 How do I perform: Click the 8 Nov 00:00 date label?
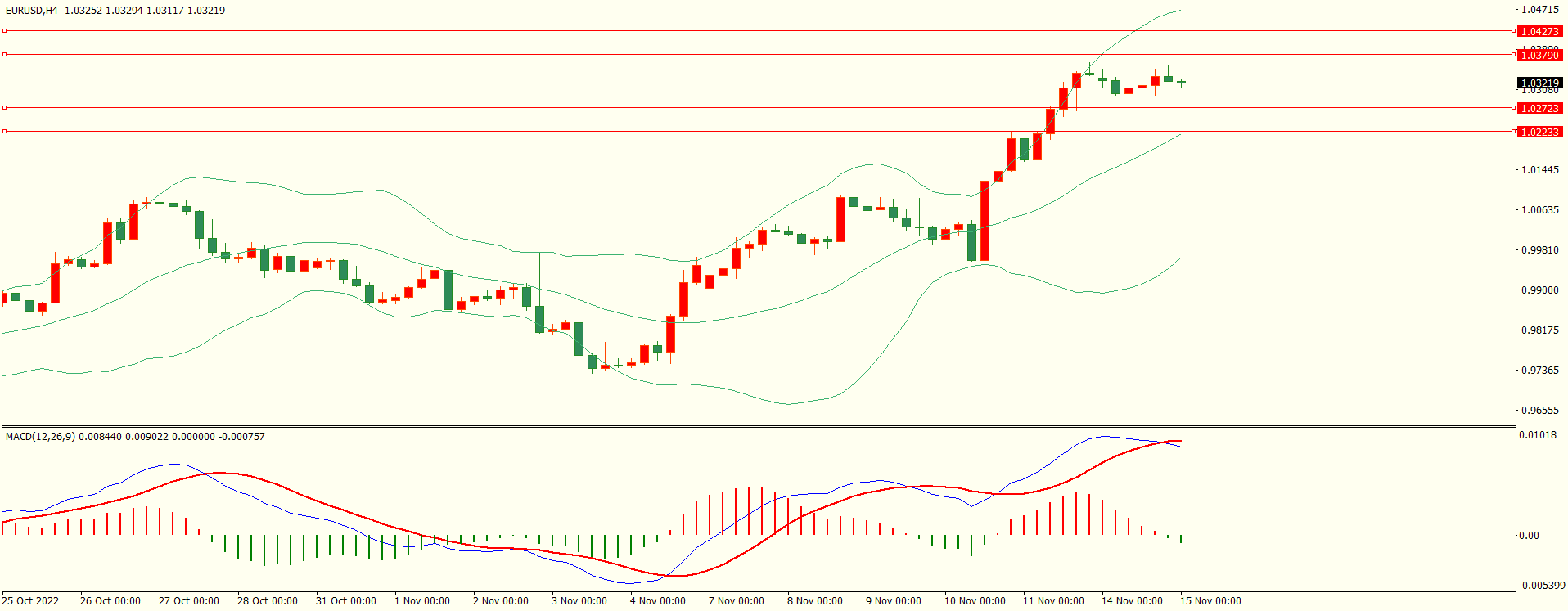815,601
